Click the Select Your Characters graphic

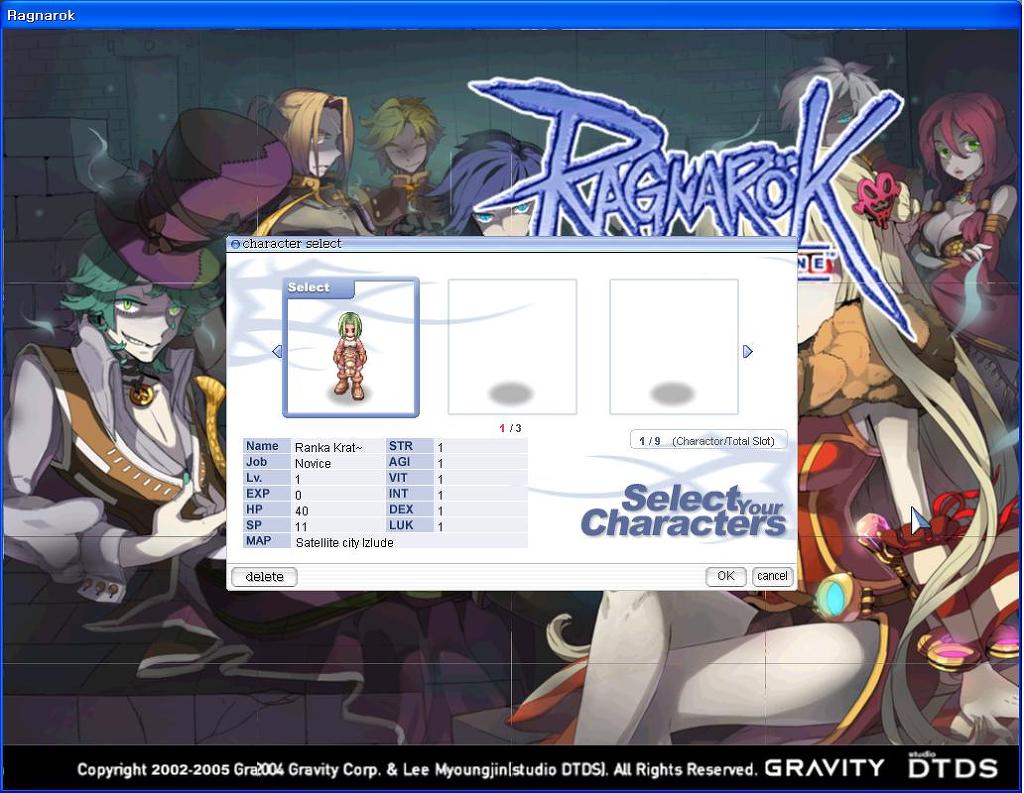(x=684, y=511)
